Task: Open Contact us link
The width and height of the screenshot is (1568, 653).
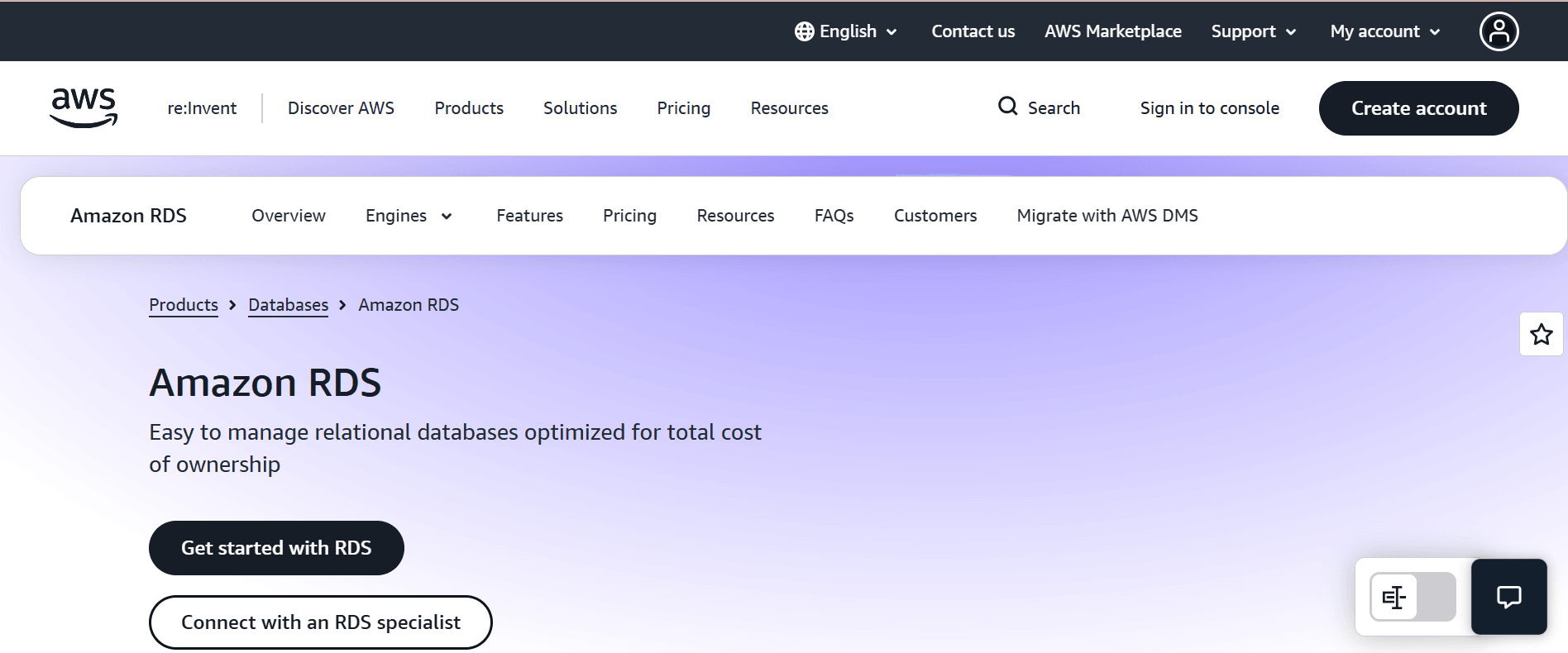Action: 973,31
